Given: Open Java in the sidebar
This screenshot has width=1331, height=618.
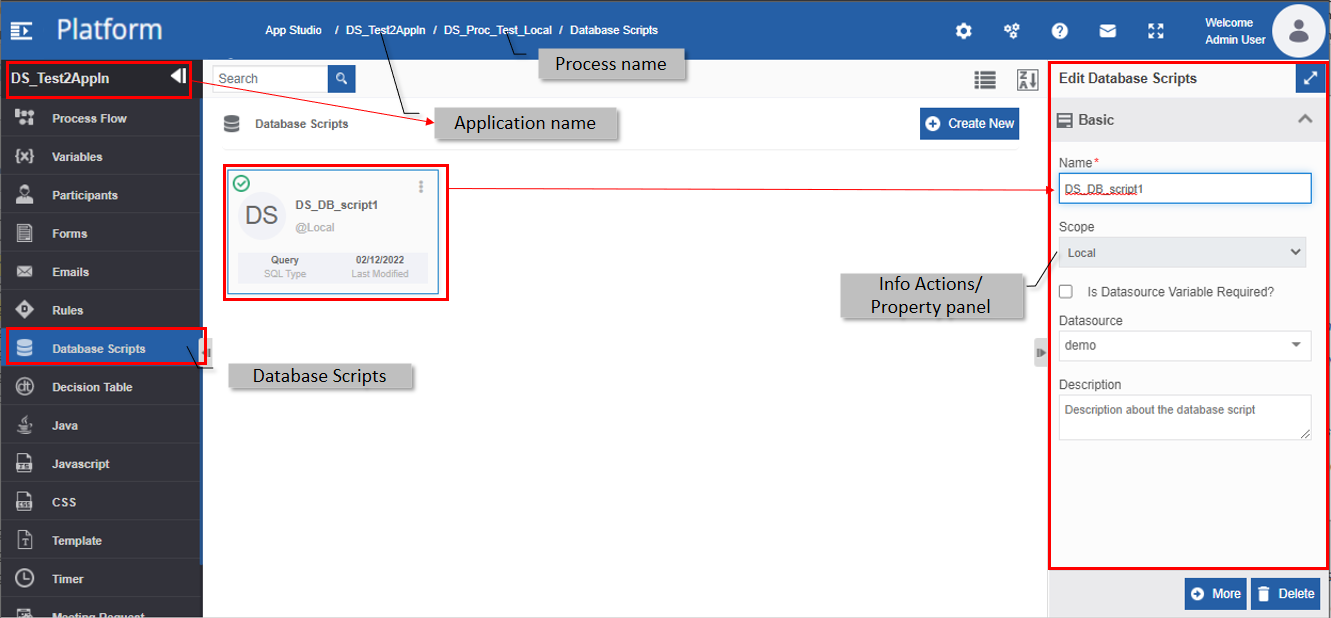Looking at the screenshot, I should pyautogui.click(x=101, y=425).
